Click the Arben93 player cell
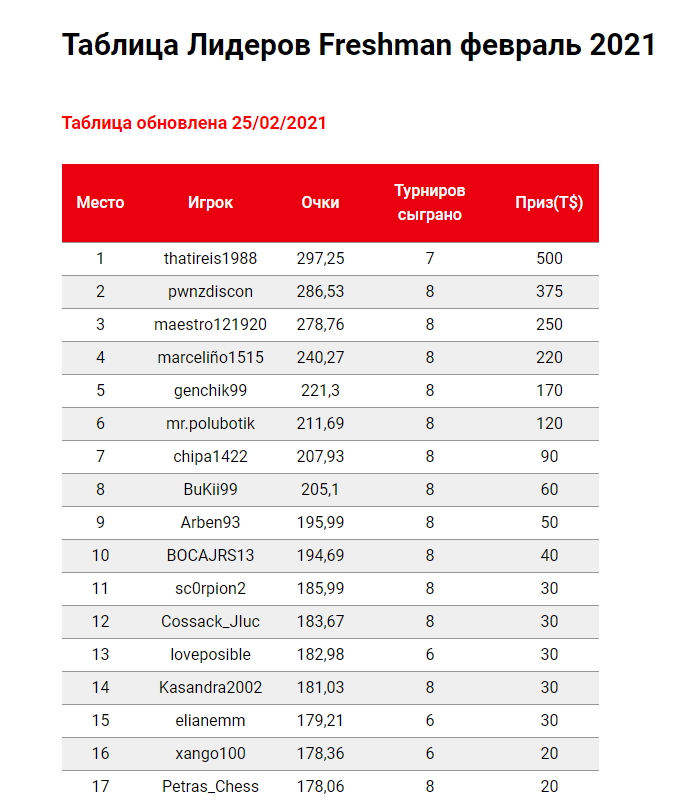Screen dimensions: 689x803 211,522
